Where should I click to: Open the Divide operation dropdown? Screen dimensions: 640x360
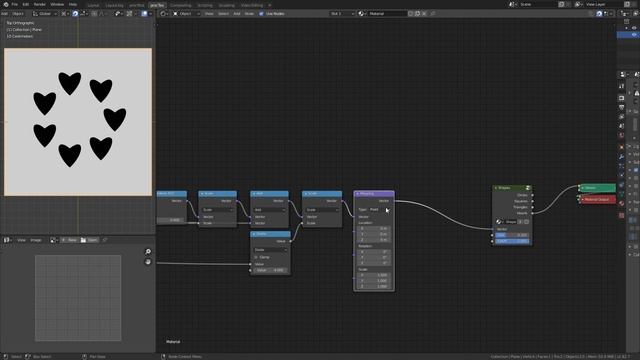[x=270, y=249]
